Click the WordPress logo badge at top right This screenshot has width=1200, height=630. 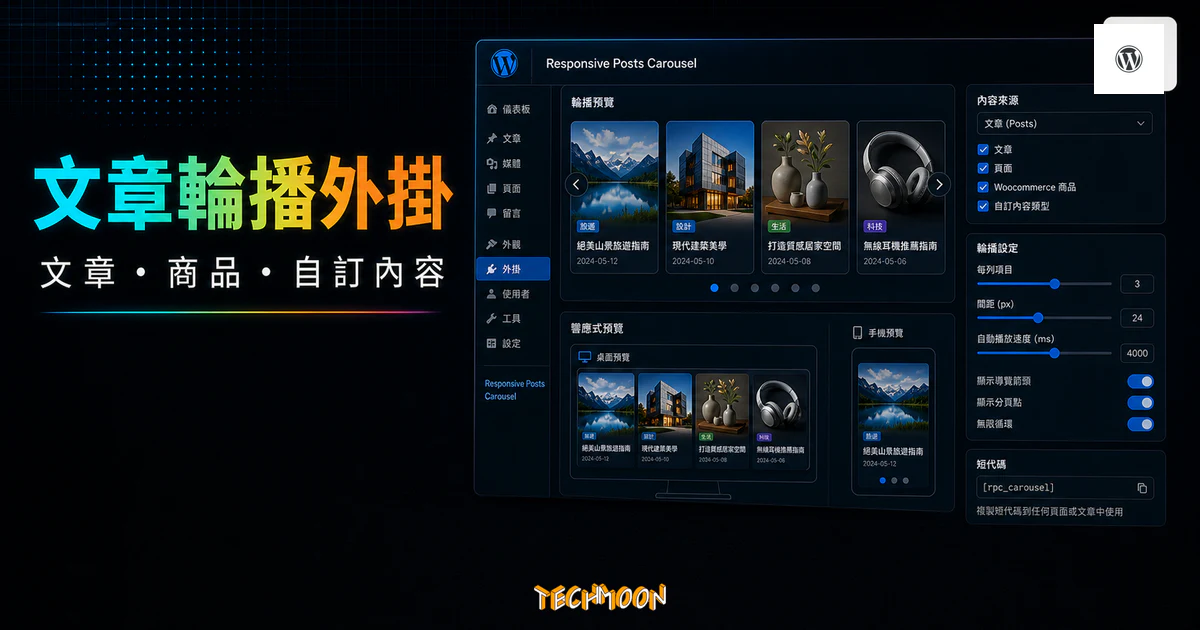point(1129,59)
